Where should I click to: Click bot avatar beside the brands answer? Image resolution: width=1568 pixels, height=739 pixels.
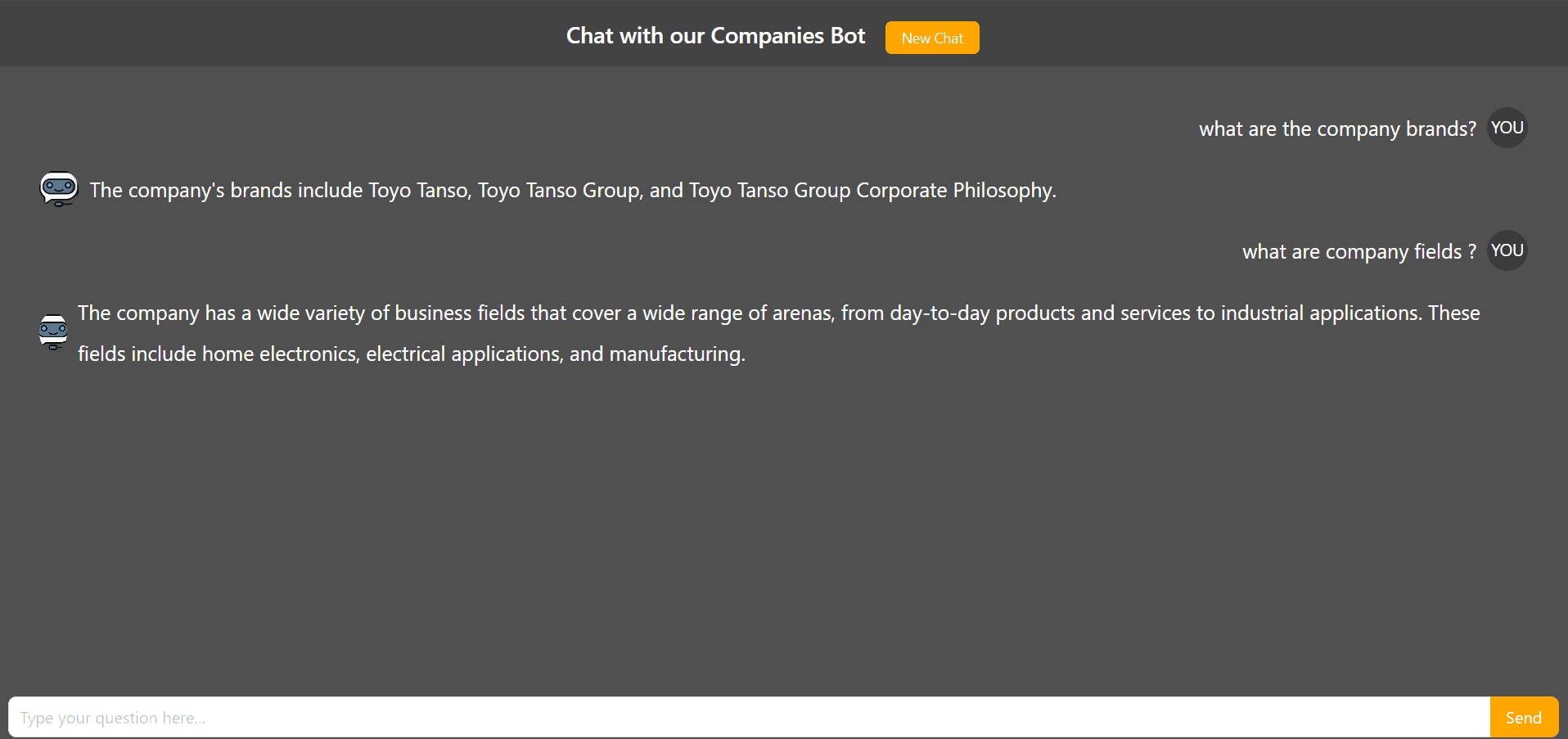click(x=59, y=189)
